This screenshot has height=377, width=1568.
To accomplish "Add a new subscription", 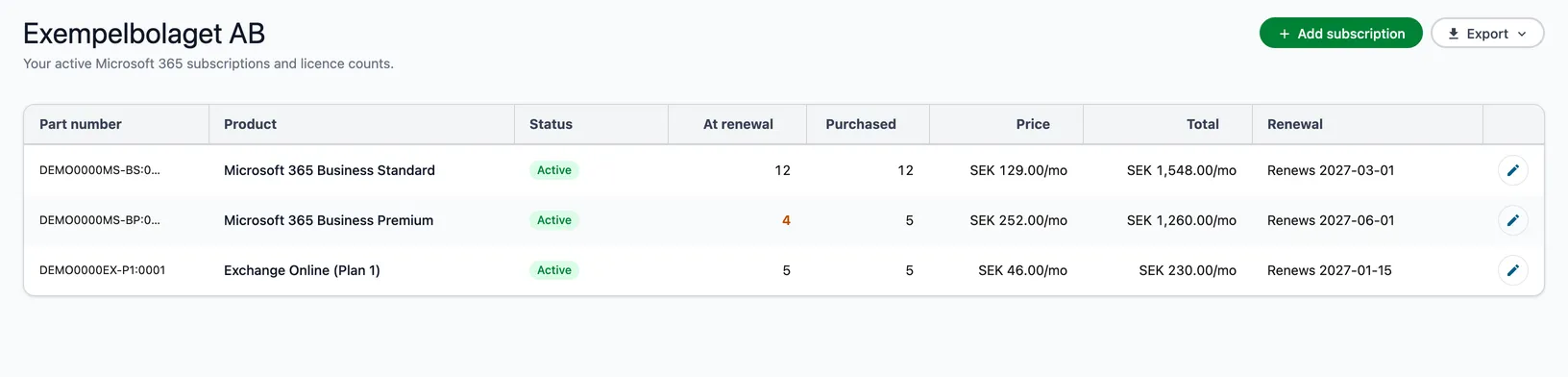I will 1340,33.
